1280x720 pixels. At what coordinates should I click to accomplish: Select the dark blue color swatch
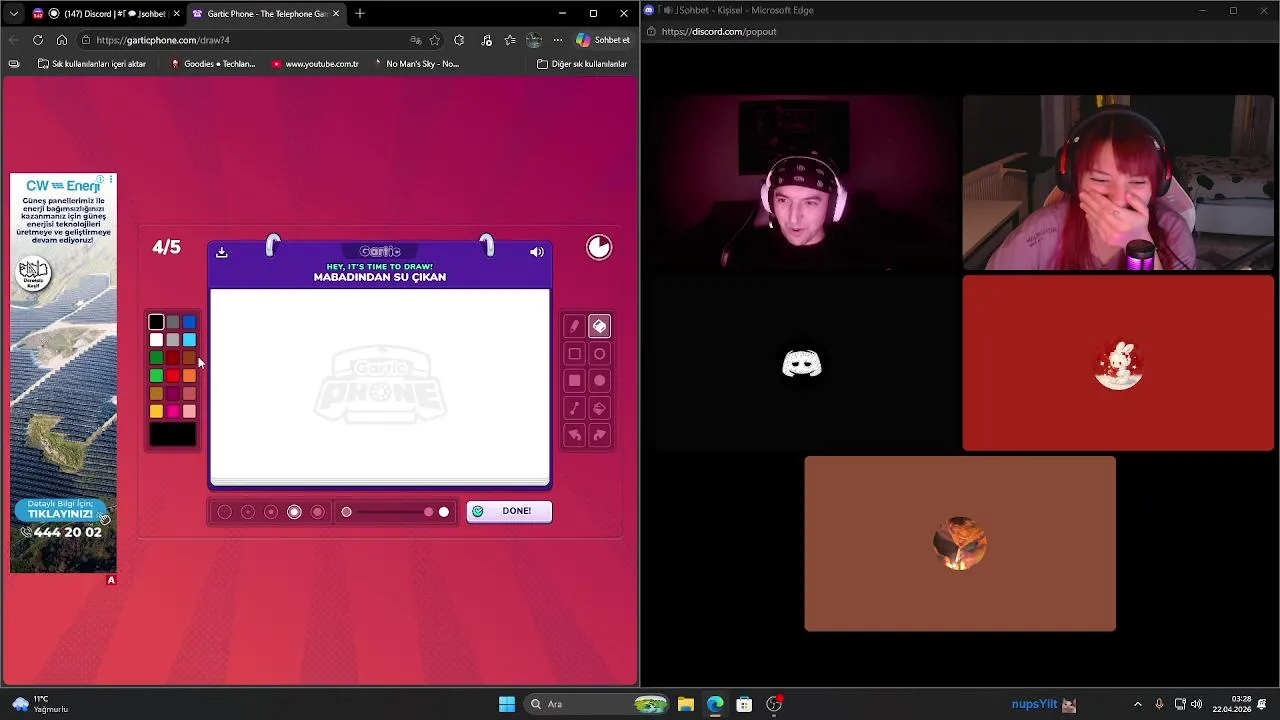tap(189, 322)
